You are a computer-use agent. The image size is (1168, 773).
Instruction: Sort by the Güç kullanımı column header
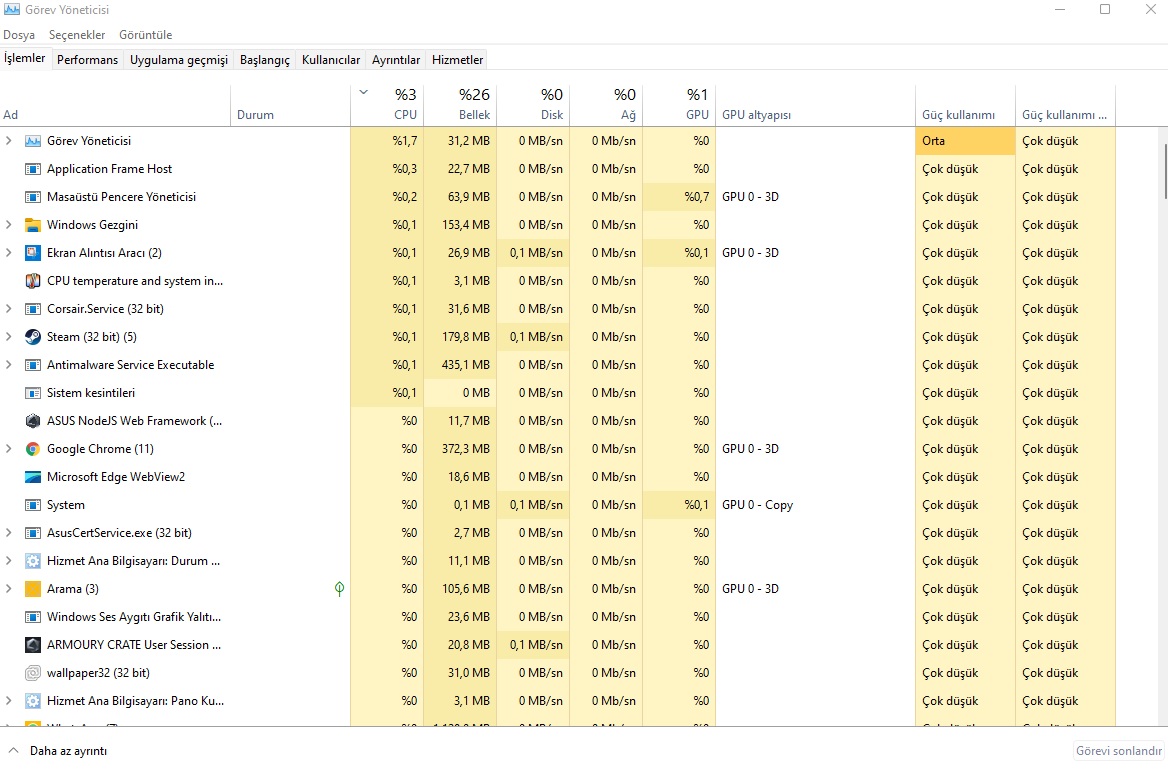[x=965, y=105]
